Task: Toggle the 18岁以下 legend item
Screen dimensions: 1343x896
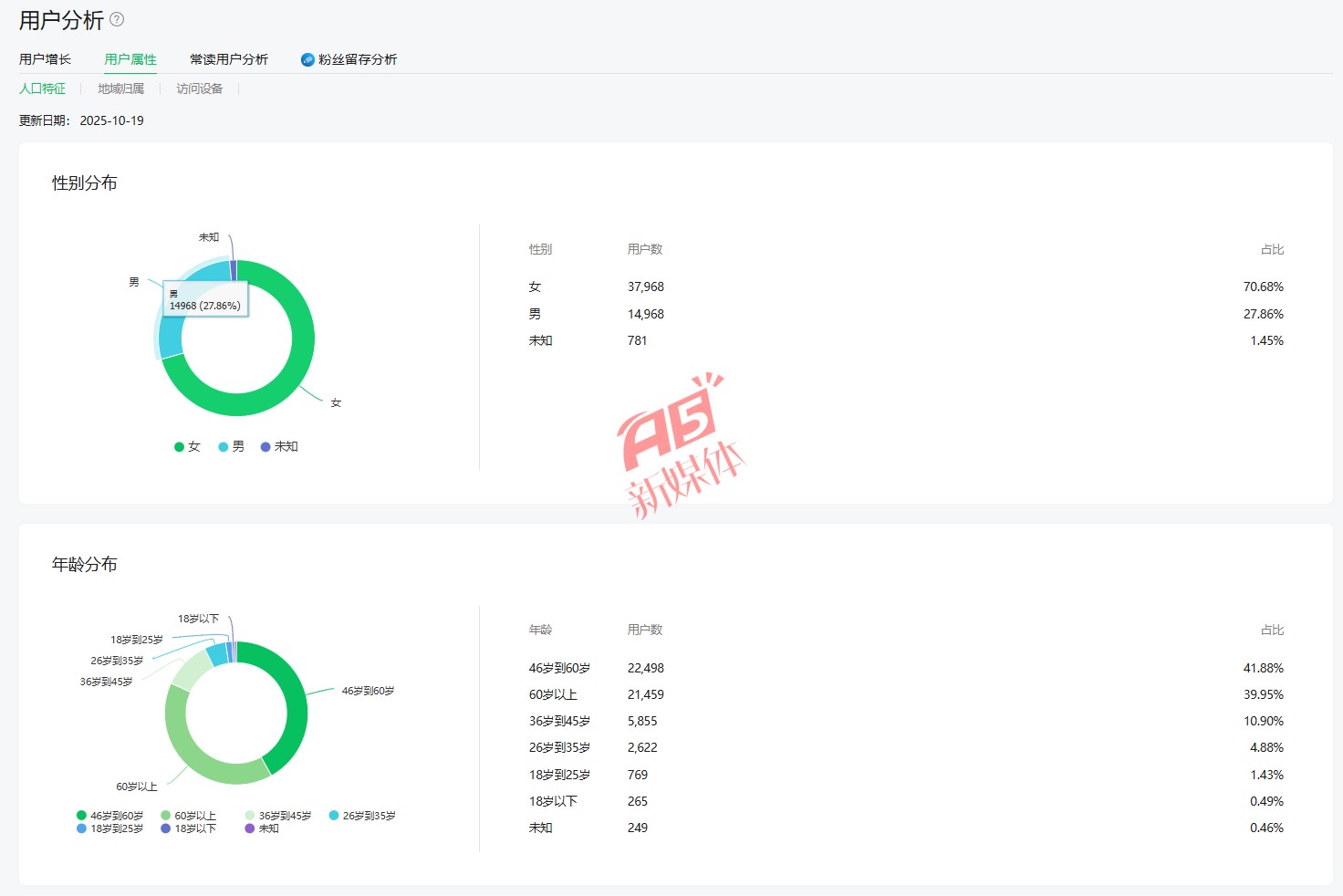Action: (188, 828)
